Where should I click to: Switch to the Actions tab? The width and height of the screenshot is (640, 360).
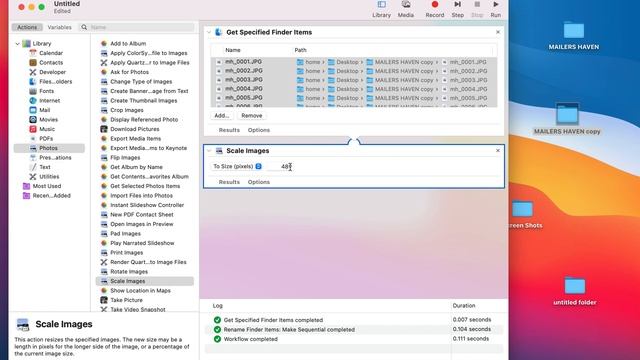[27, 27]
